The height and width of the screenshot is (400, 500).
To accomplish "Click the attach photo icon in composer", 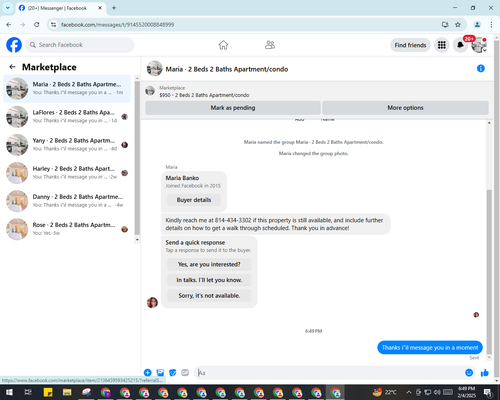I will [x=160, y=373].
